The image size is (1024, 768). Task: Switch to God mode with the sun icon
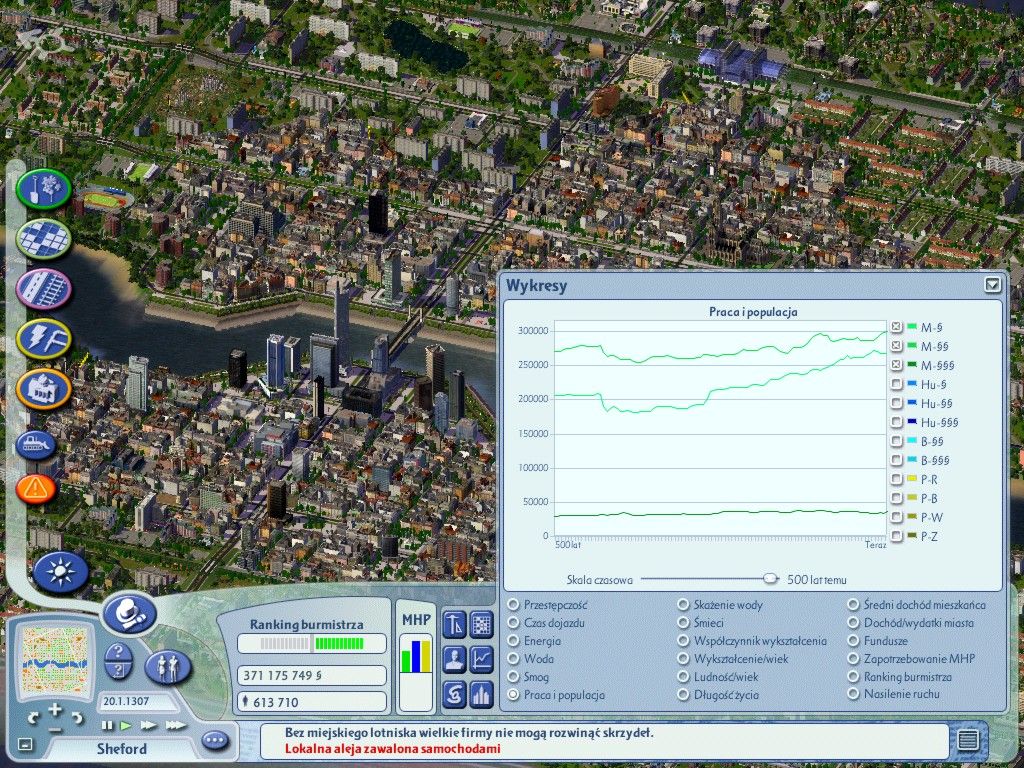click(x=61, y=572)
